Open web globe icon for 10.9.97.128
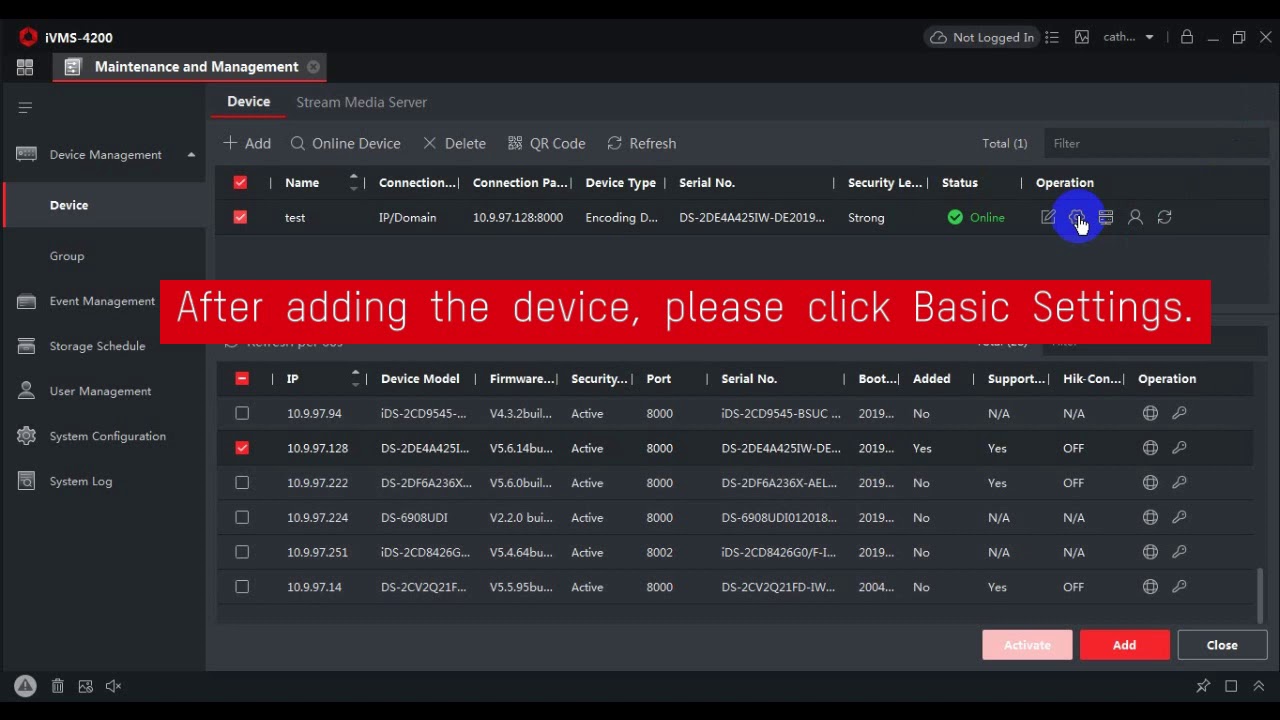Image resolution: width=1280 pixels, height=720 pixels. pyautogui.click(x=1150, y=448)
